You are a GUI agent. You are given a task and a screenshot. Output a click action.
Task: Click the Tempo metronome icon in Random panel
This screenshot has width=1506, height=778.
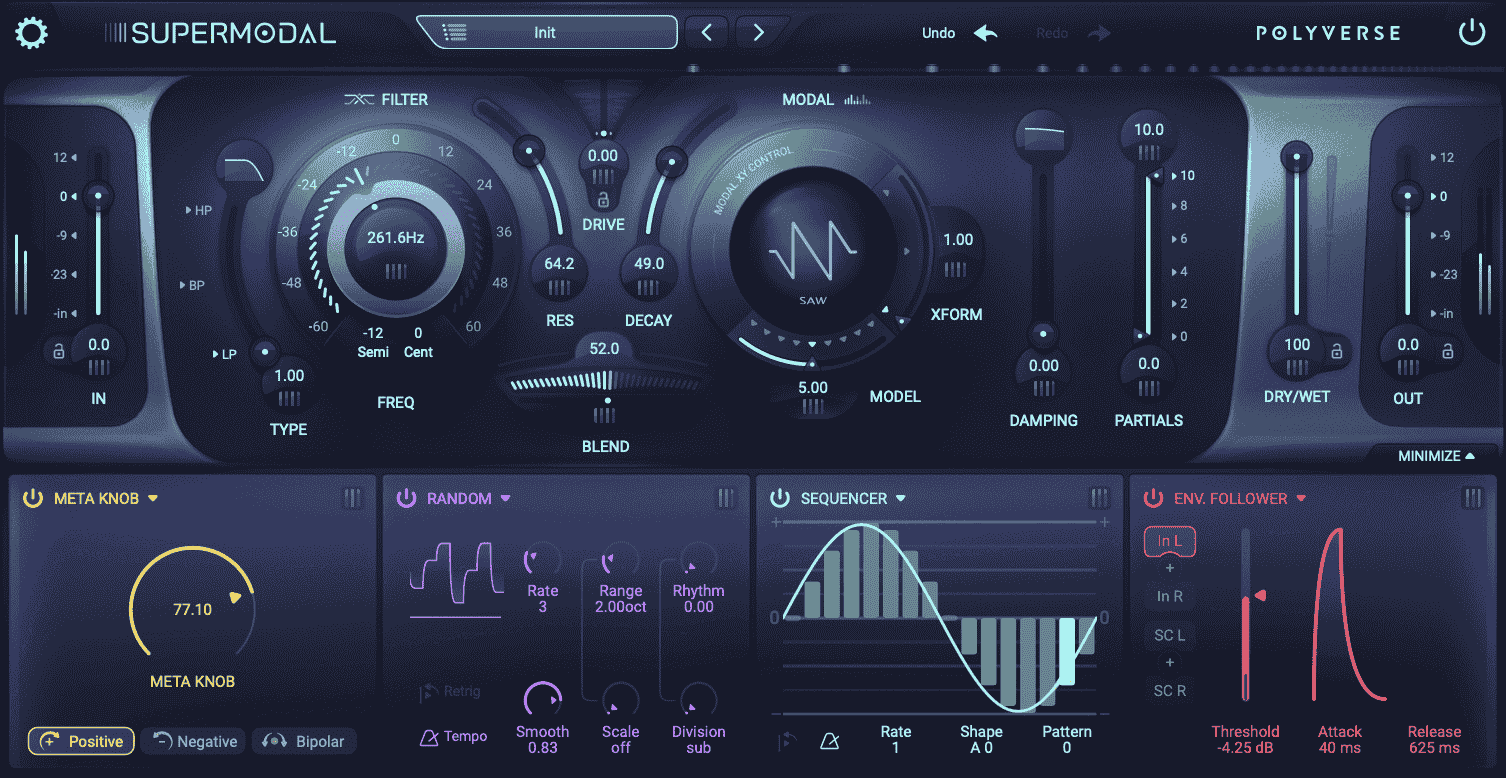pyautogui.click(x=427, y=736)
